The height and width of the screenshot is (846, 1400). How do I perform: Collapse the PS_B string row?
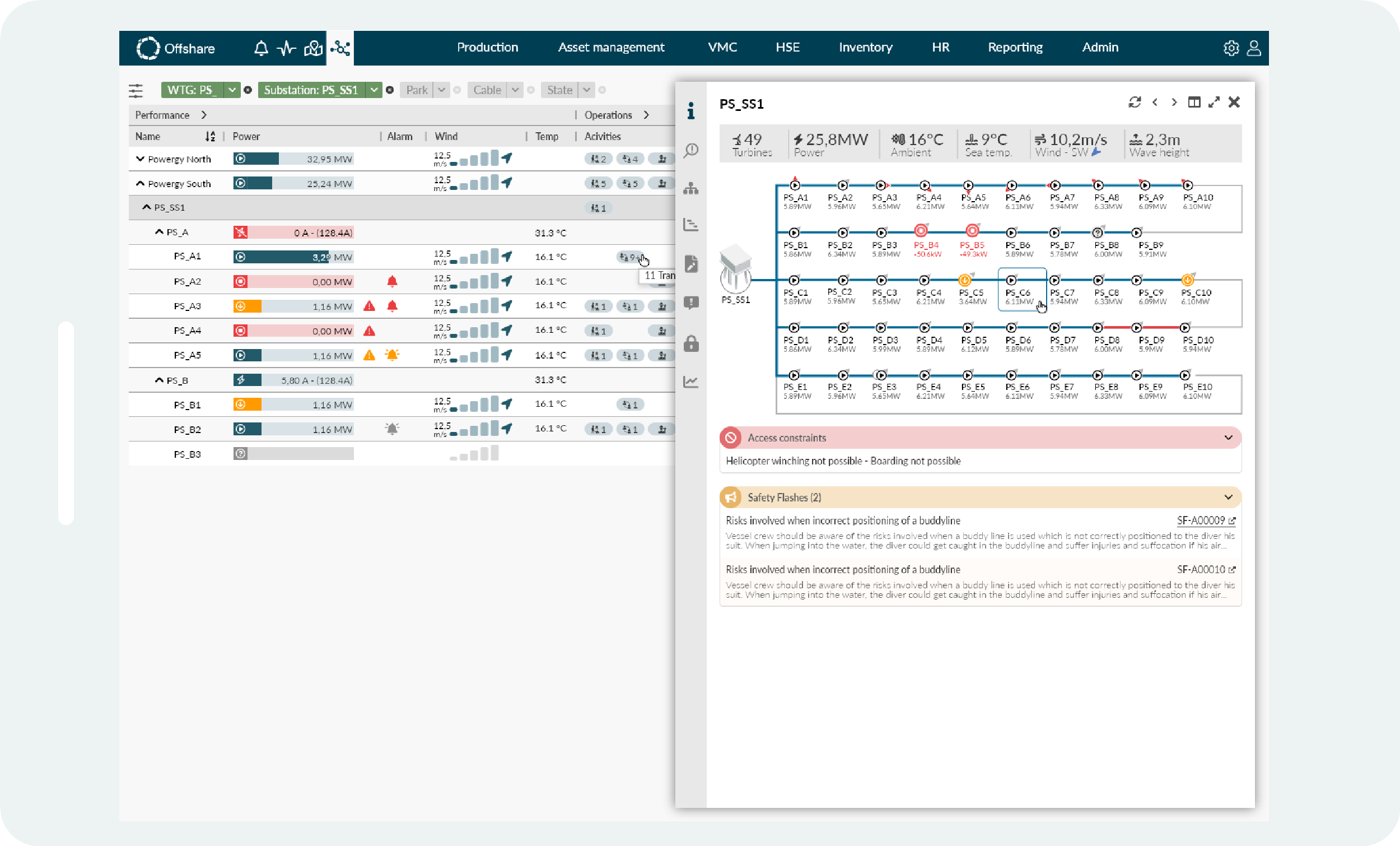[x=159, y=380]
